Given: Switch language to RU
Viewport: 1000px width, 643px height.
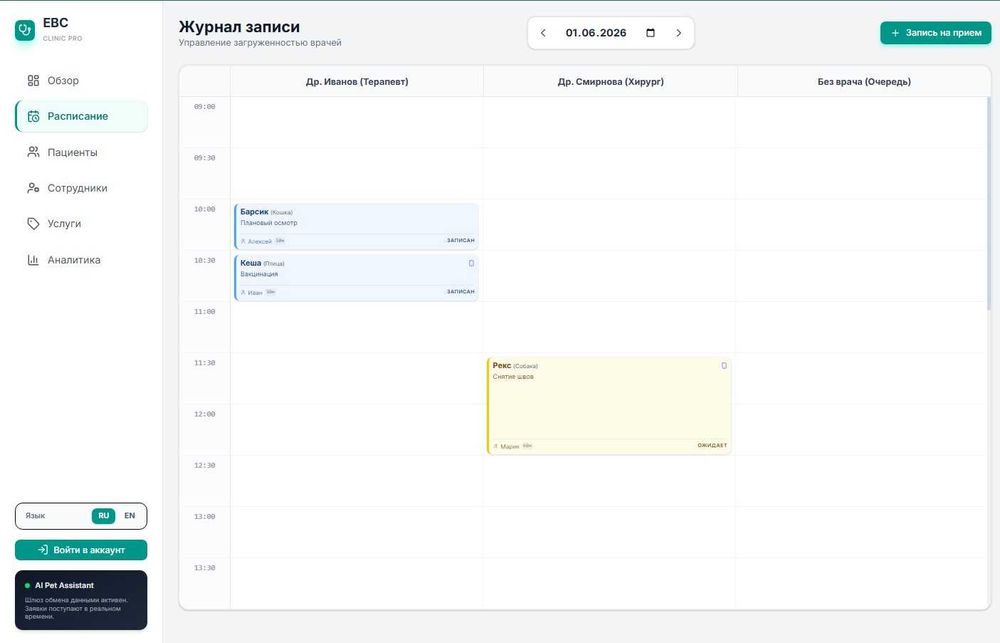Looking at the screenshot, I should 103,515.
